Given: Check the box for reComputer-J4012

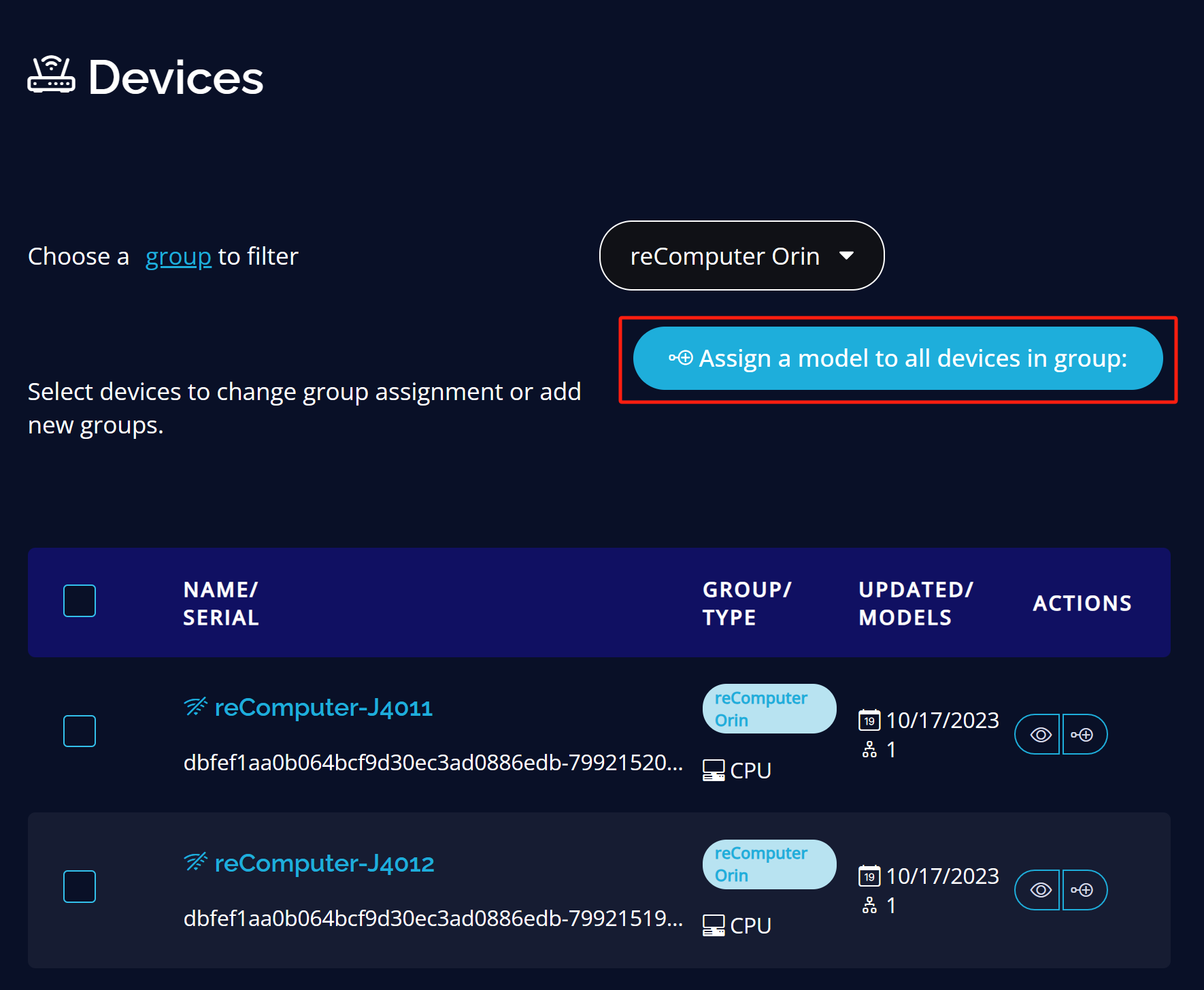Looking at the screenshot, I should (x=80, y=887).
